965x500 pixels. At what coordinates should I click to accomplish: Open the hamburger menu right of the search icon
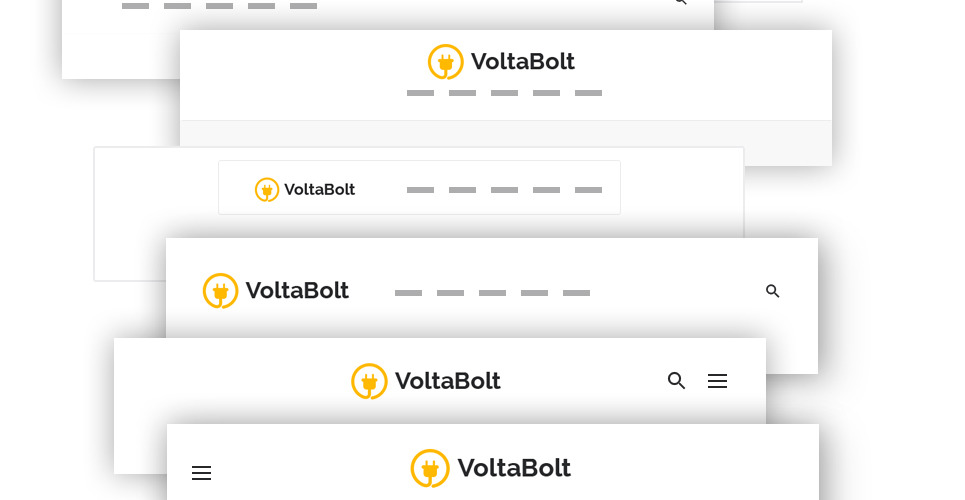point(717,381)
